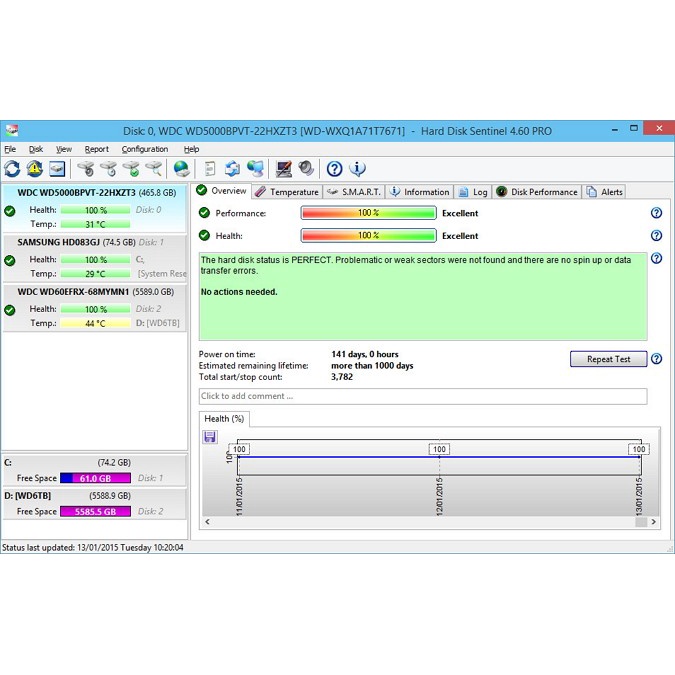675x675 pixels.
Task: Click help icon next to Repeat Test
Action: pos(656,359)
